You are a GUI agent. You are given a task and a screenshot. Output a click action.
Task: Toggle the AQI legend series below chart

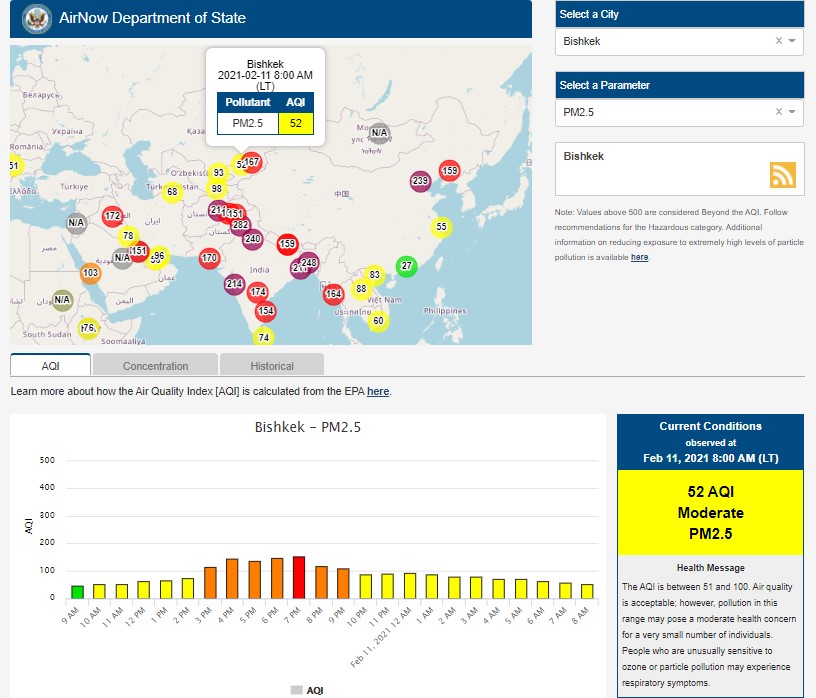pyautogui.click(x=306, y=690)
